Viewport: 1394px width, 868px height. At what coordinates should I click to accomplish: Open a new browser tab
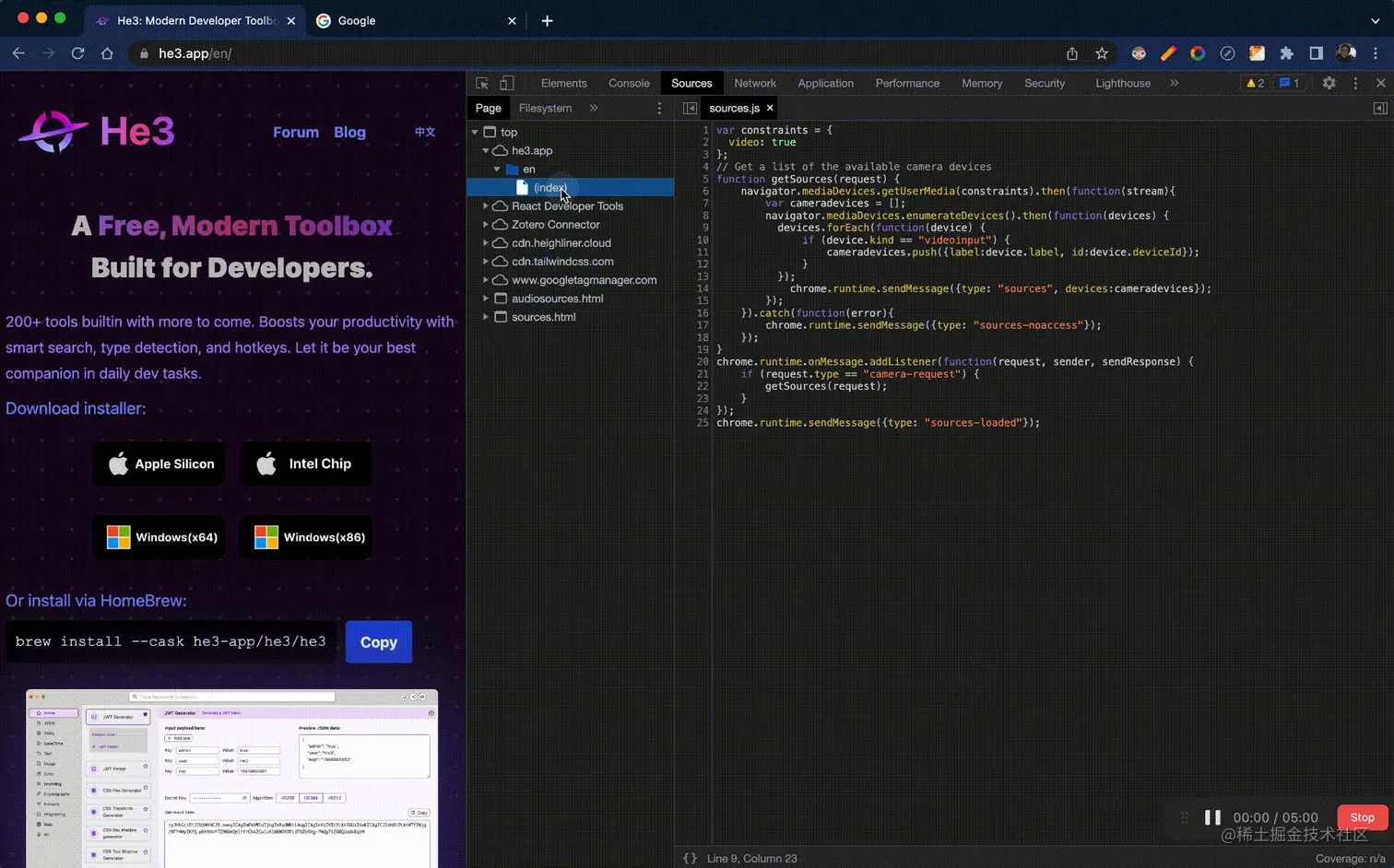pos(547,20)
